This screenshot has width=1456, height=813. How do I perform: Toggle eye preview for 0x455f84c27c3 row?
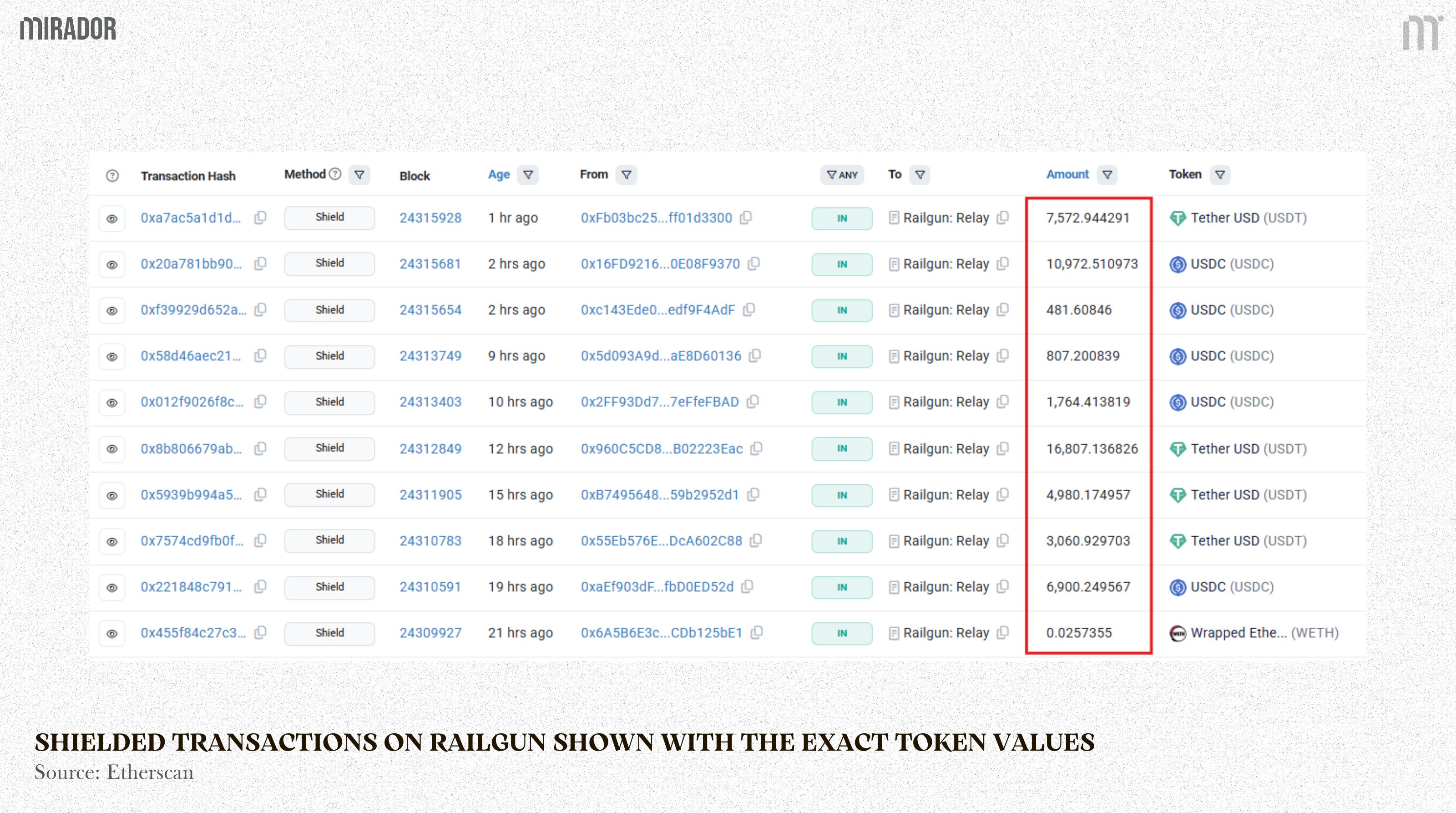click(112, 634)
